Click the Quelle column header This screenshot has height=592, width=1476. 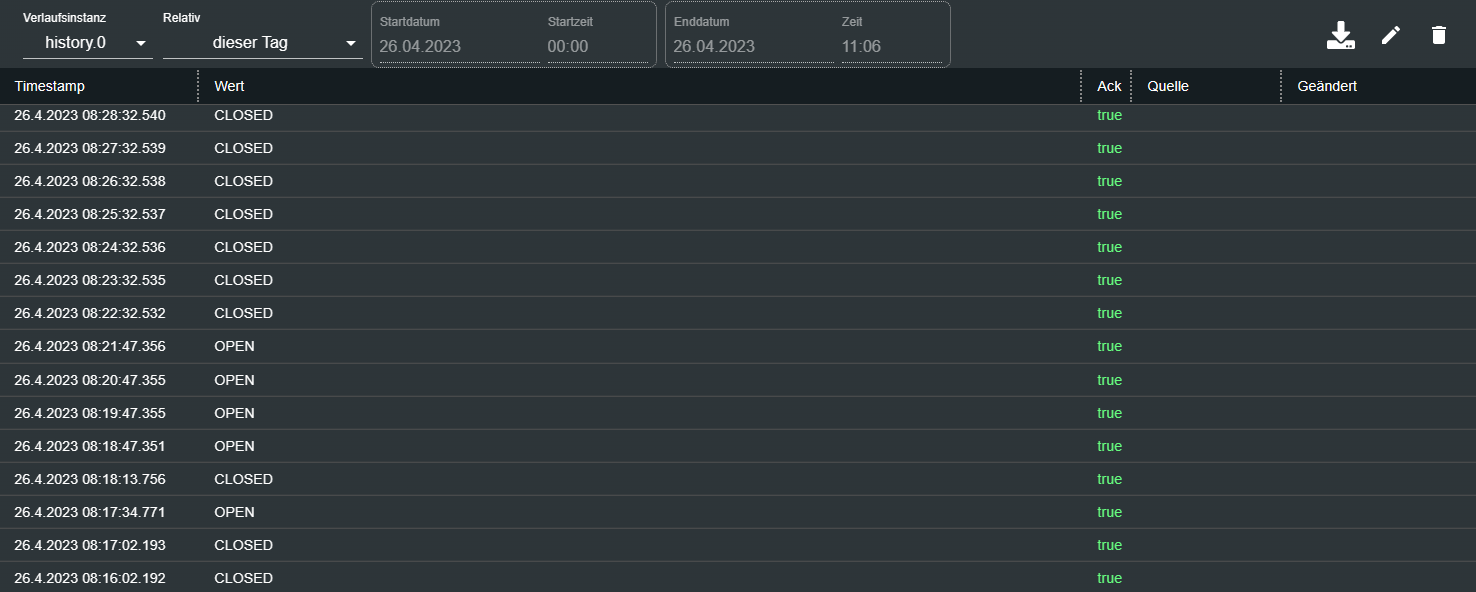point(1168,86)
